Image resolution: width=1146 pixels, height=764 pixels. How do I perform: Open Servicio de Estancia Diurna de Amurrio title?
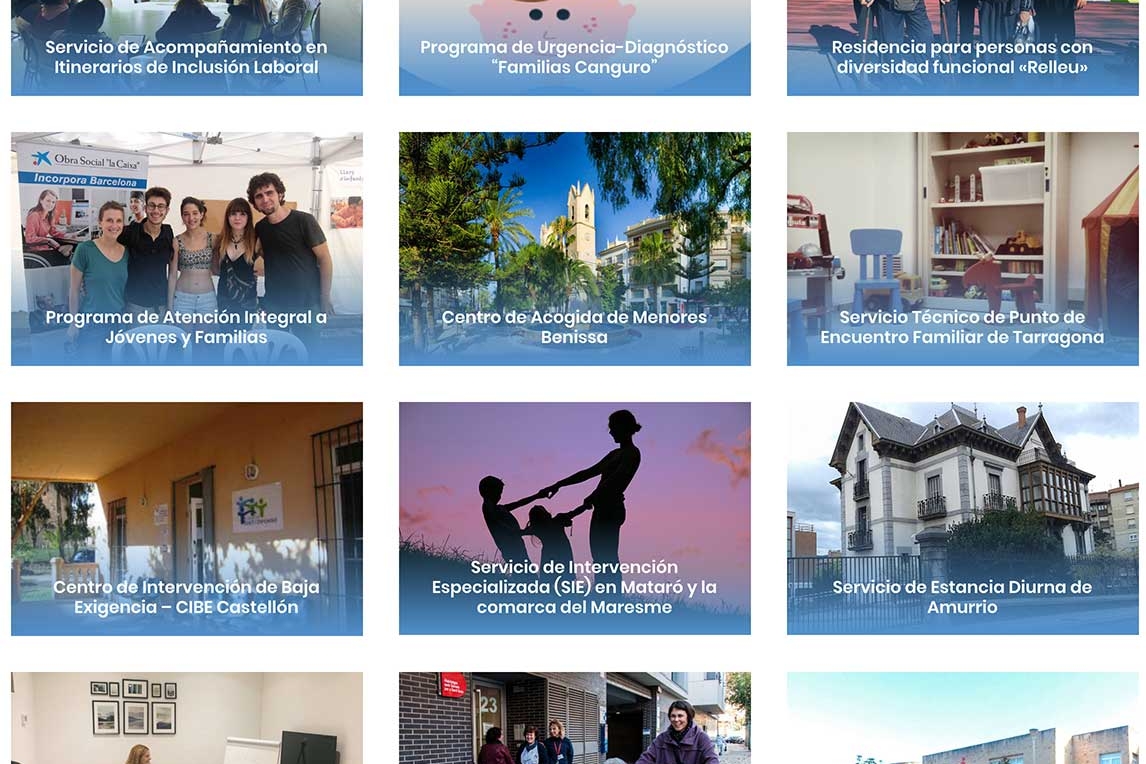962,597
